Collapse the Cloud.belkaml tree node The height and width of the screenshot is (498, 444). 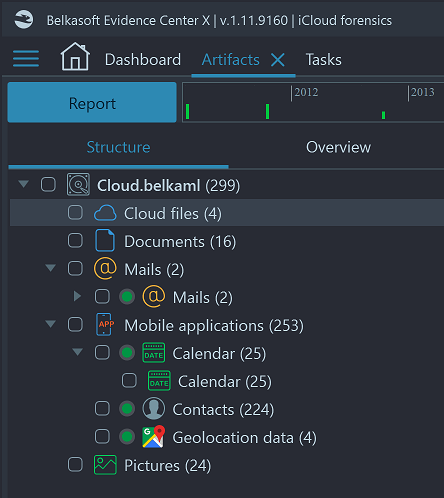(24, 184)
